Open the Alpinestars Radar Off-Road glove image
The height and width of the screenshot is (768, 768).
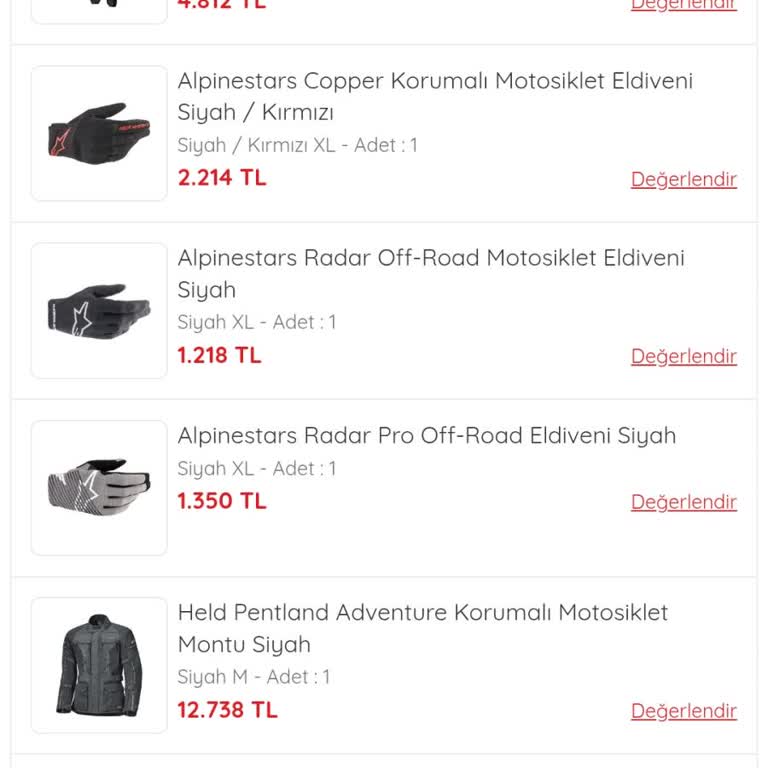pyautogui.click(x=99, y=310)
